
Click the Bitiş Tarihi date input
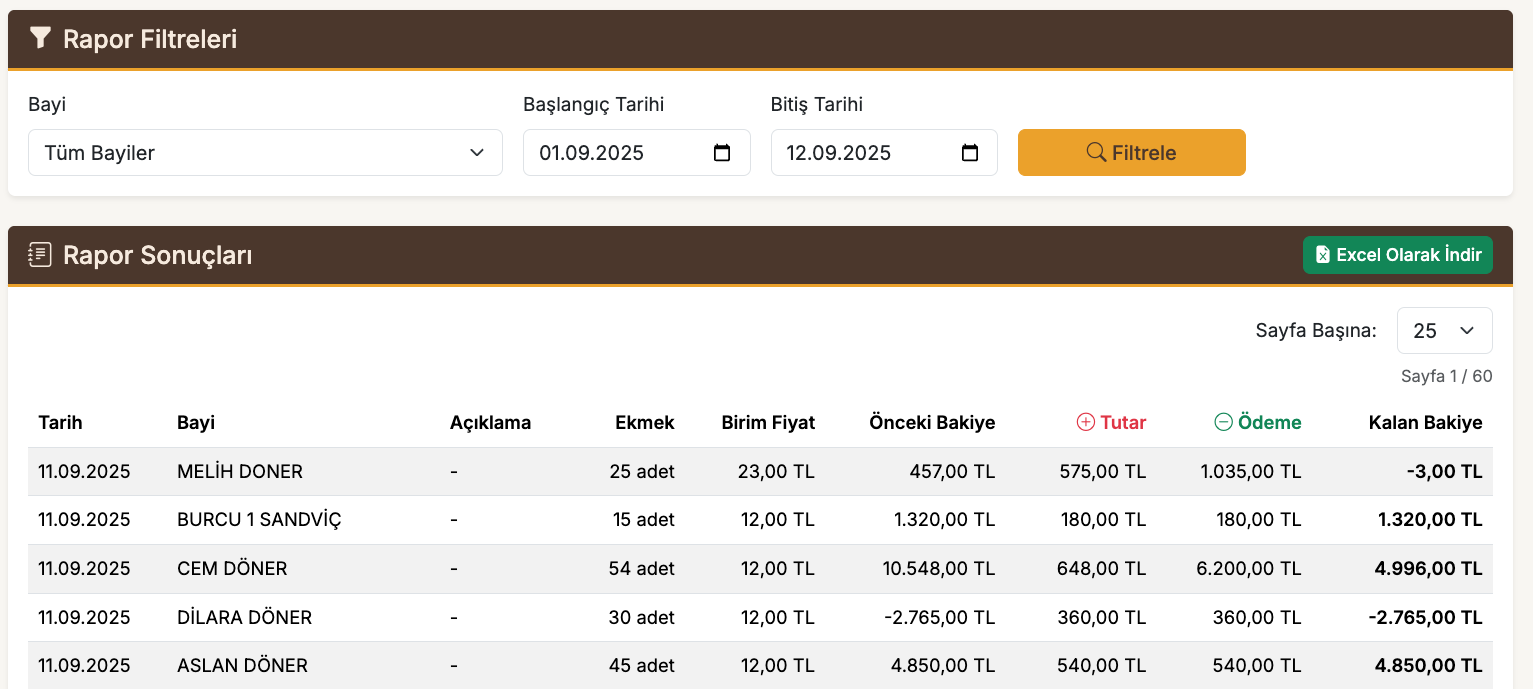tap(866, 153)
